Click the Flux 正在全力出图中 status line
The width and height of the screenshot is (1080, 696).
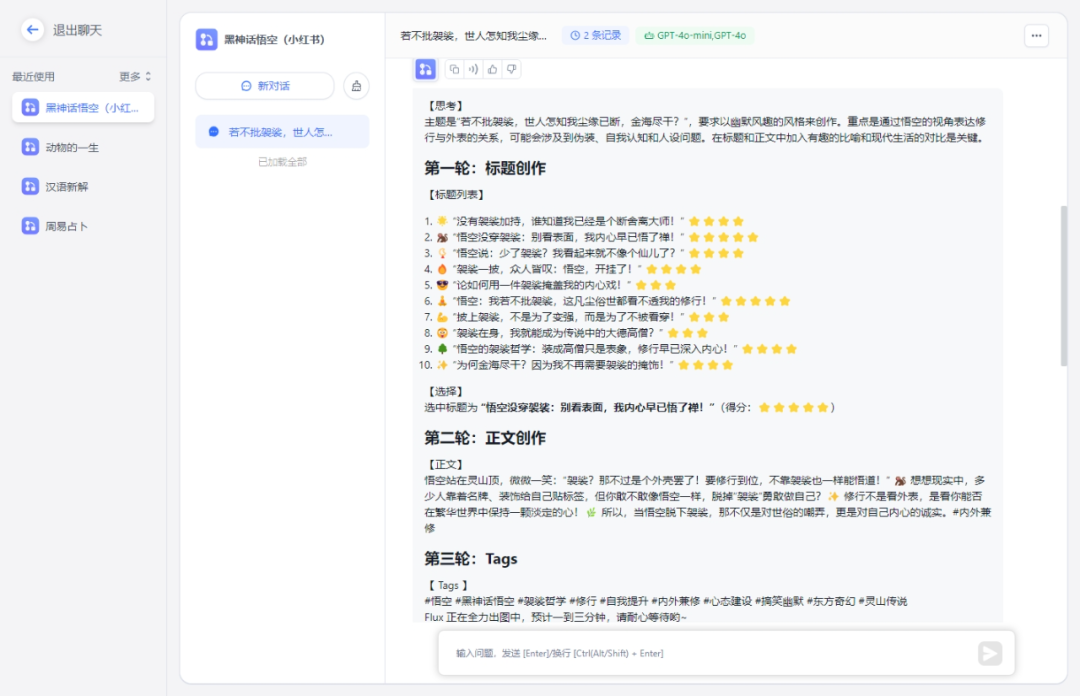555,617
